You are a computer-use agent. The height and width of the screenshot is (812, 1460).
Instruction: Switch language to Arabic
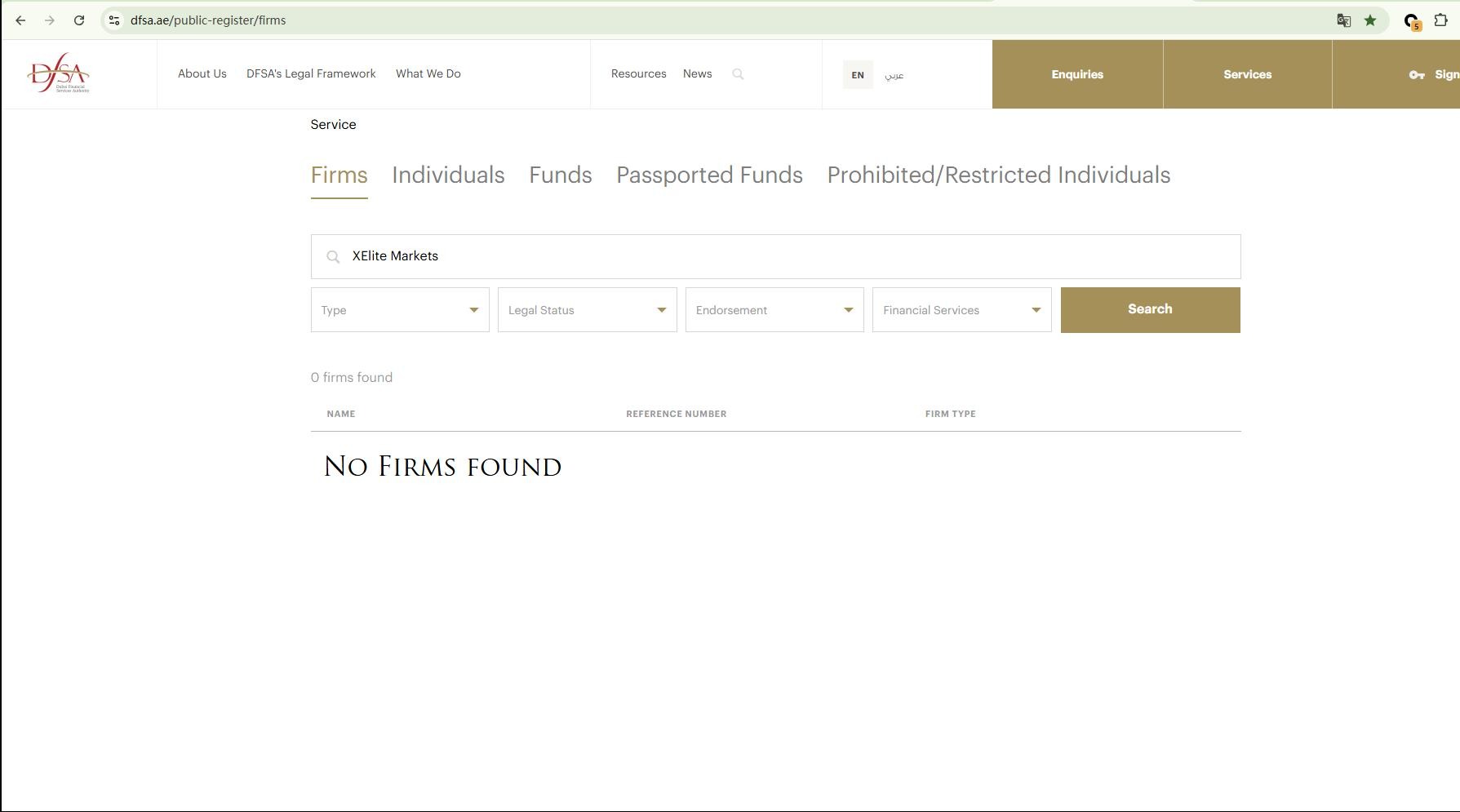pyautogui.click(x=894, y=75)
